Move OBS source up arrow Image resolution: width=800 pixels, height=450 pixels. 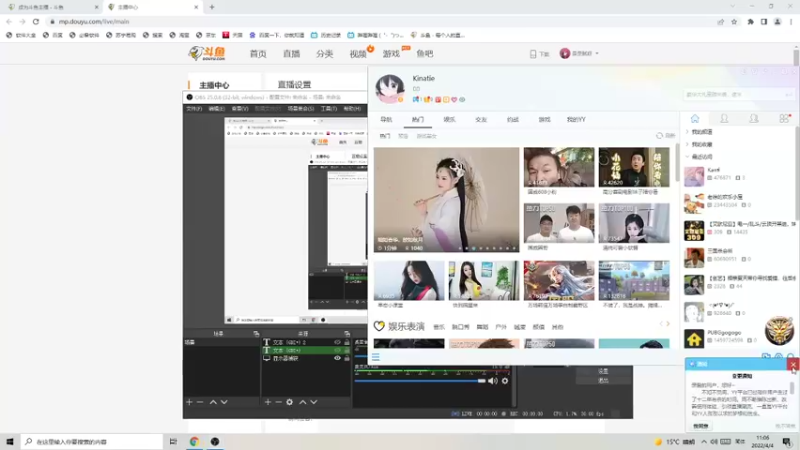coord(303,402)
